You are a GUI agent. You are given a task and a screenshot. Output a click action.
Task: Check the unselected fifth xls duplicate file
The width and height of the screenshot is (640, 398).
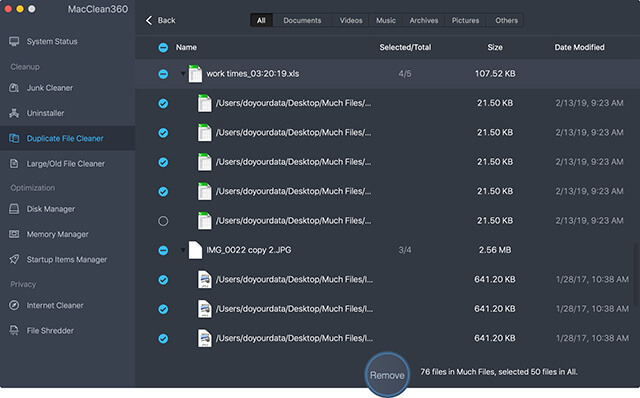click(x=163, y=221)
